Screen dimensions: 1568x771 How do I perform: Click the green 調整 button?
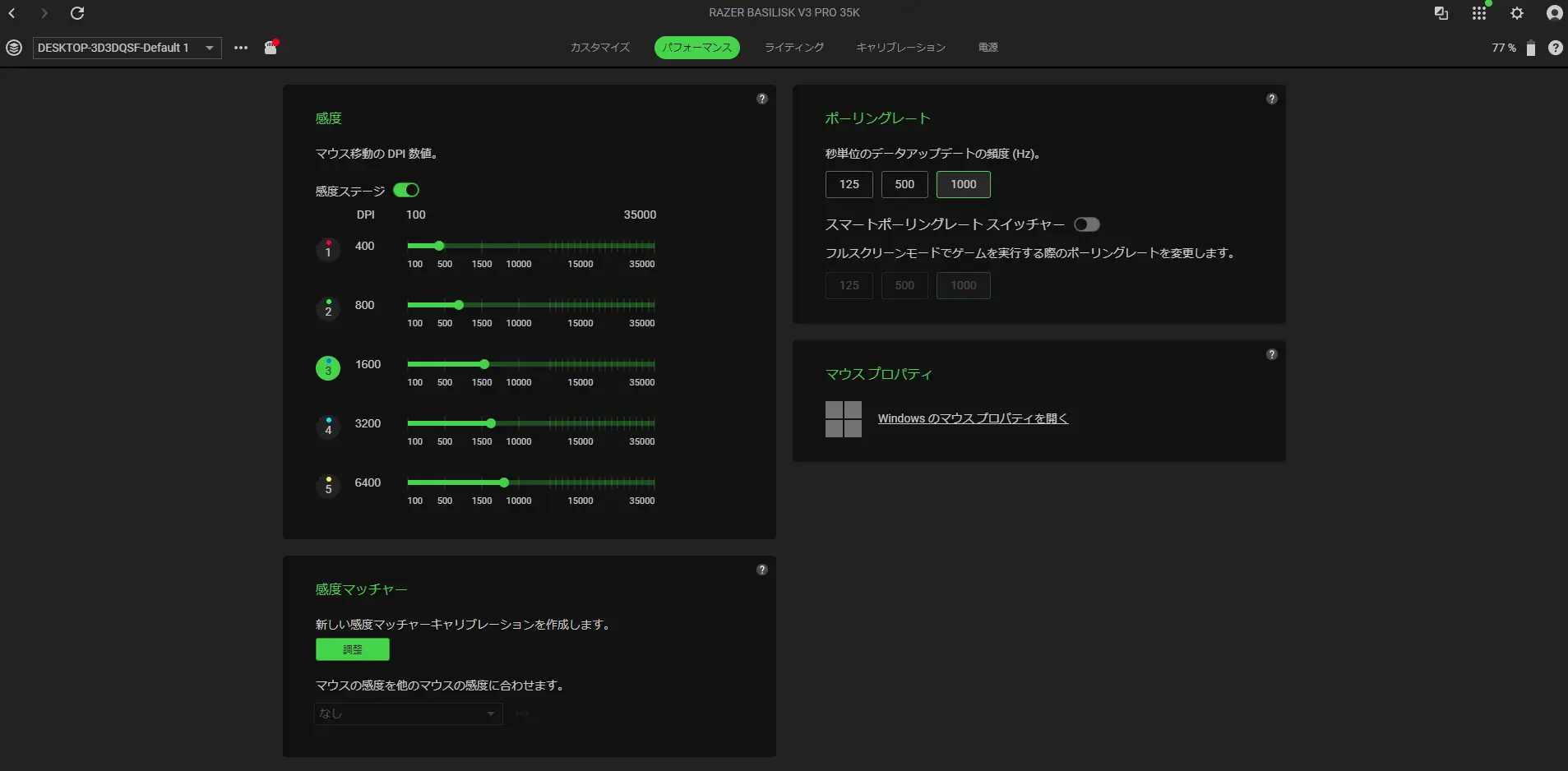[x=353, y=649]
